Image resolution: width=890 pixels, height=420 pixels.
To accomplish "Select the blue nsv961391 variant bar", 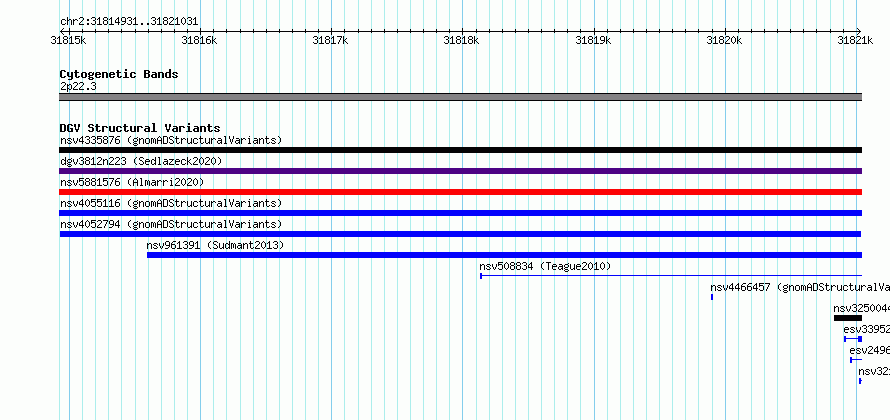I will 504,255.
